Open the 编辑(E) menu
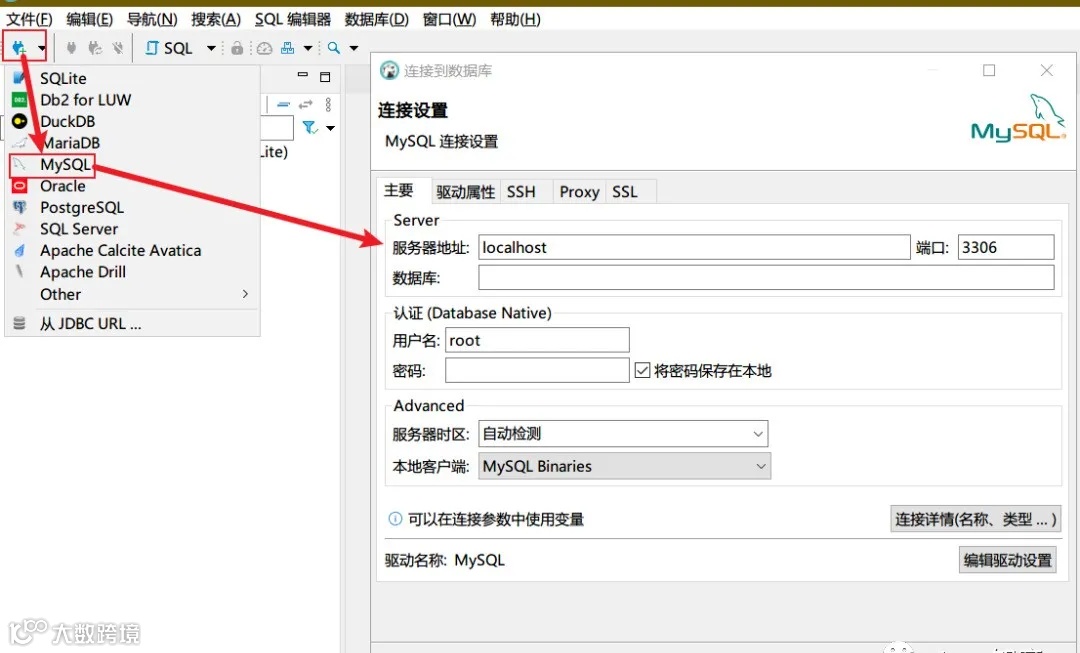 (90, 19)
